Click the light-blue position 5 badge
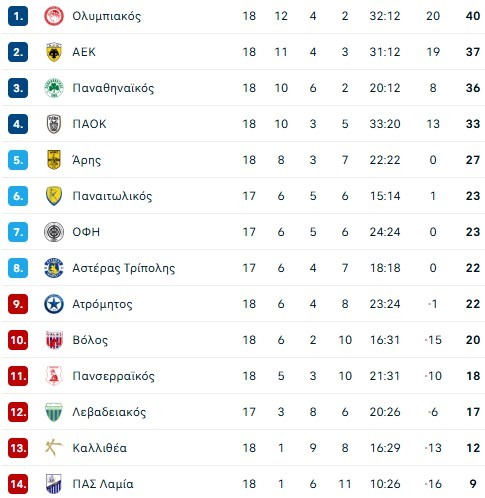The image size is (485, 498). 18,160
